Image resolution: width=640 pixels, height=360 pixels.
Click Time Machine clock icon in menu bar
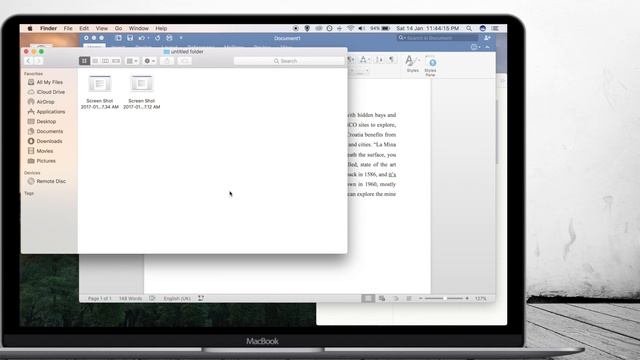[329, 28]
